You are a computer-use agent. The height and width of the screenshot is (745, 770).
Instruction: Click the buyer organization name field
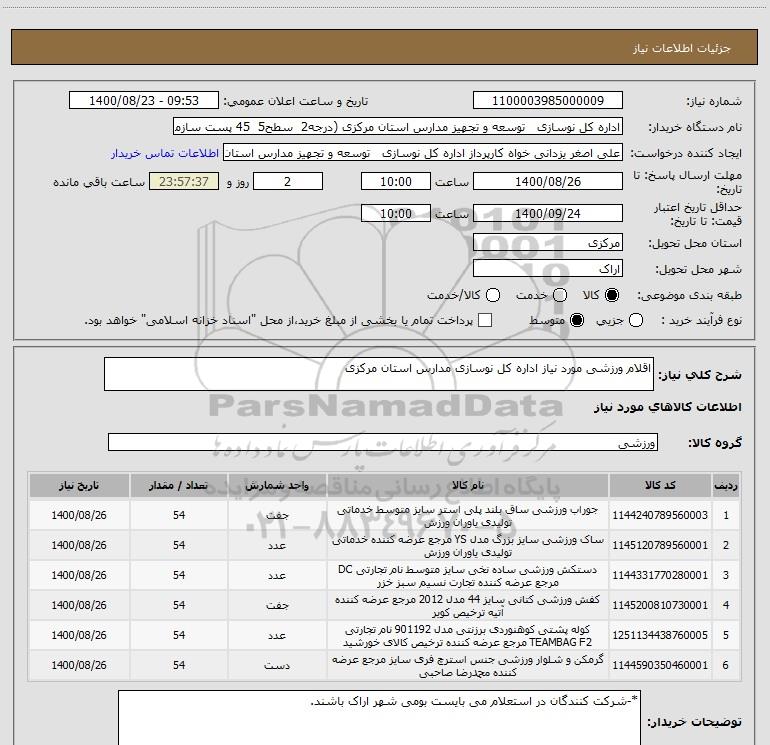pos(398,127)
